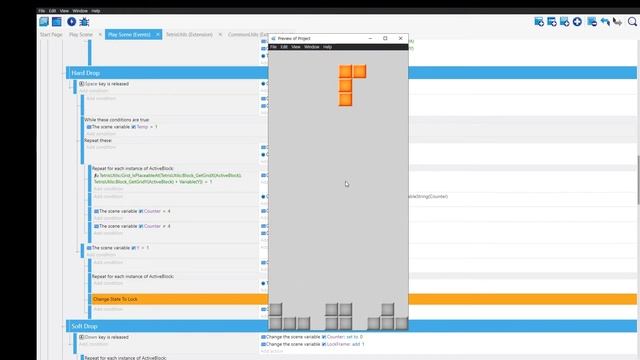Select the scene variable Temp = 1 condition
Viewport: 640px width, 360px height.
pos(122,127)
